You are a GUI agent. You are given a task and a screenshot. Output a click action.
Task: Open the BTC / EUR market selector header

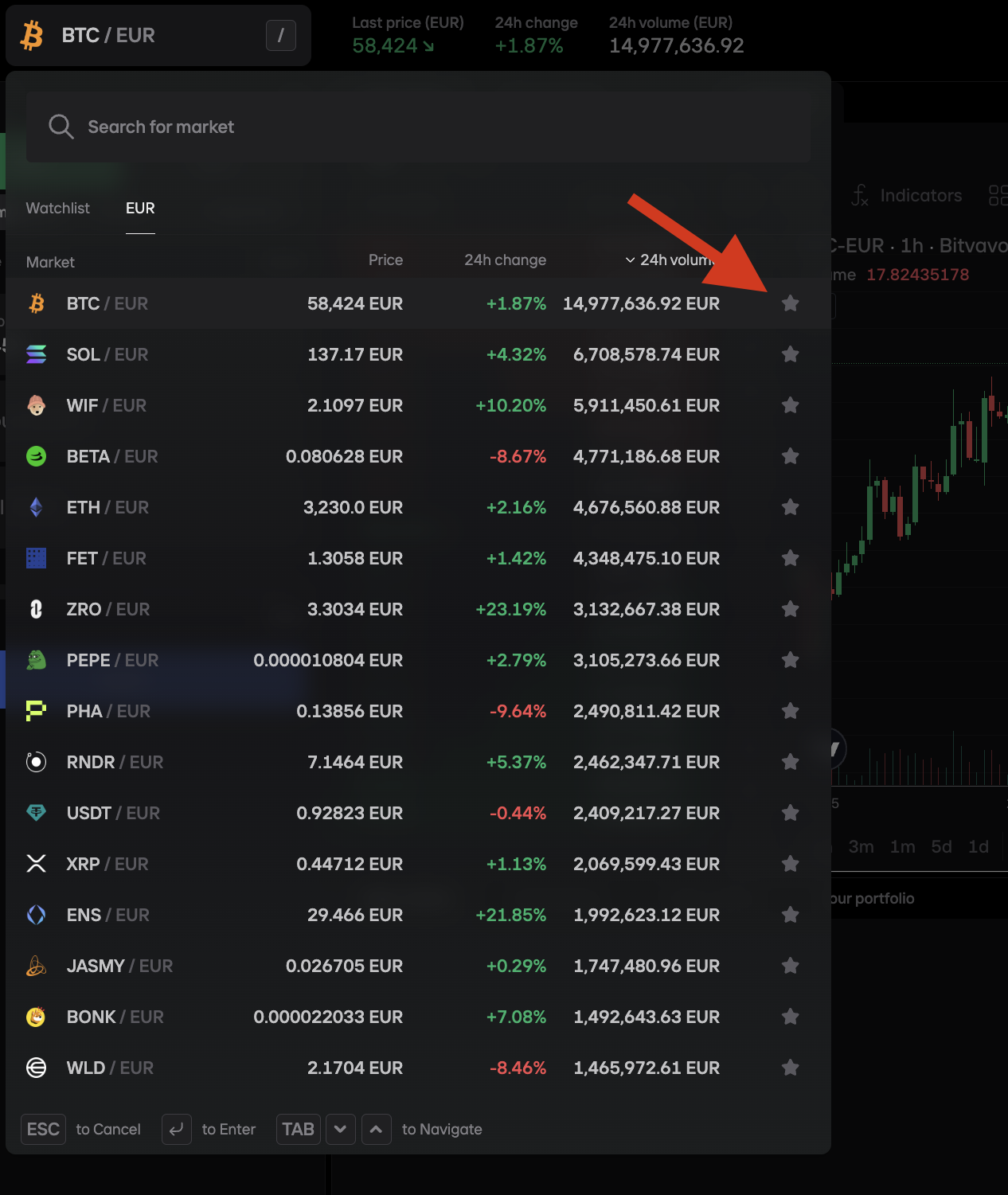tap(158, 36)
